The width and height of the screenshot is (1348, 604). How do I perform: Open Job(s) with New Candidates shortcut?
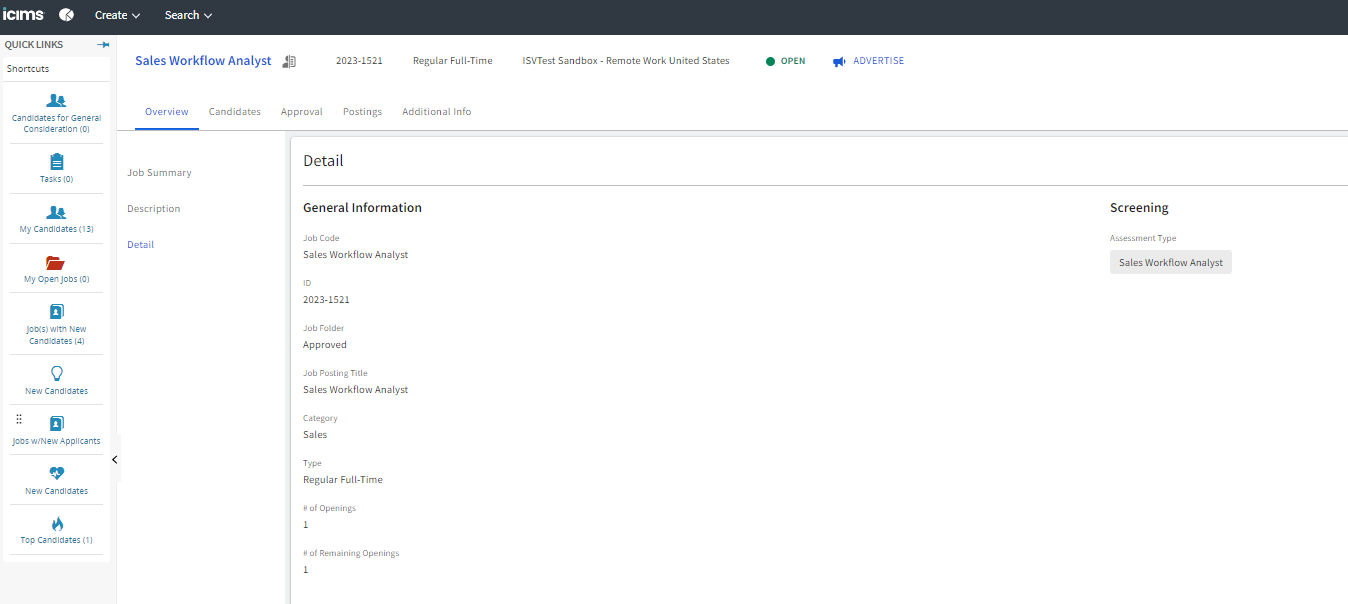56,312
